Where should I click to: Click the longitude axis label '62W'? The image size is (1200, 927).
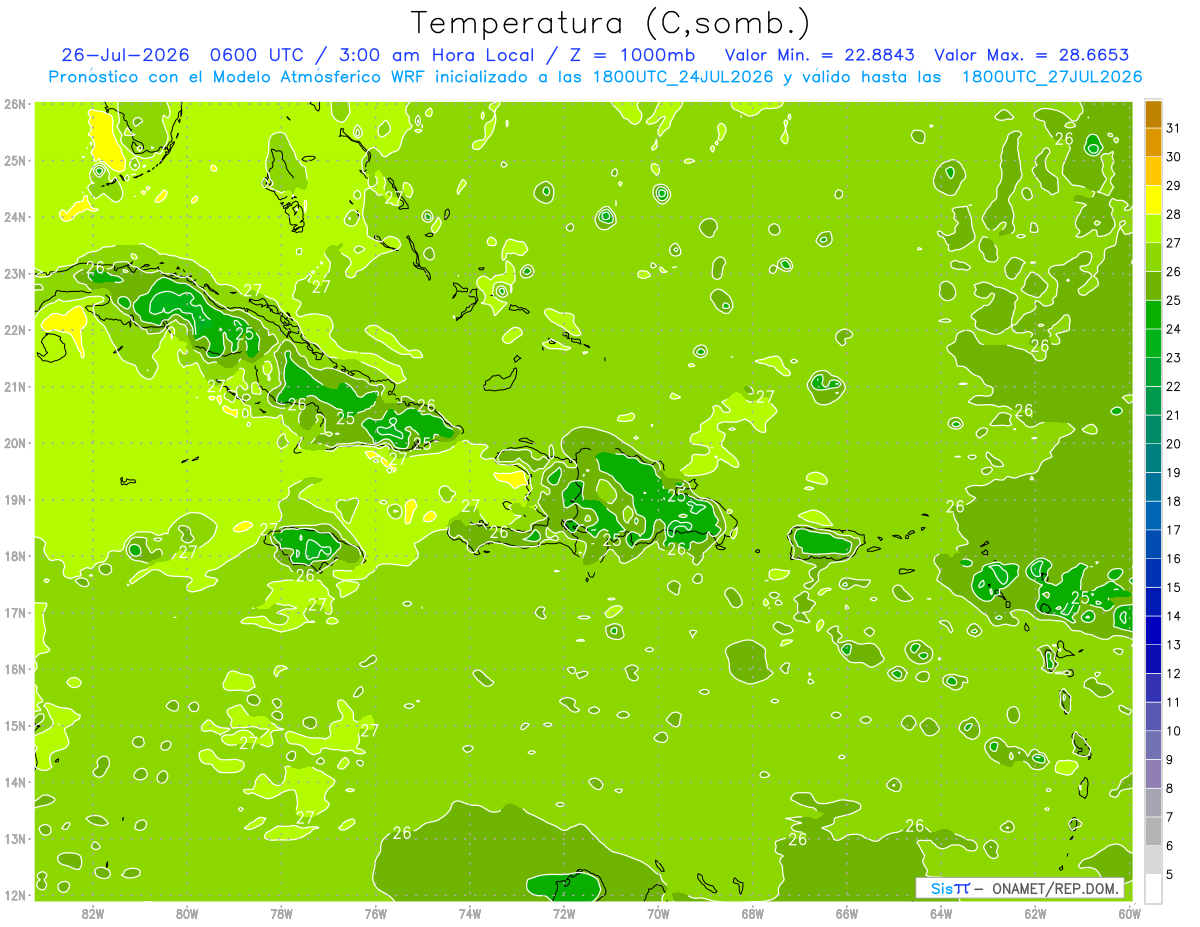pyautogui.click(x=1035, y=913)
